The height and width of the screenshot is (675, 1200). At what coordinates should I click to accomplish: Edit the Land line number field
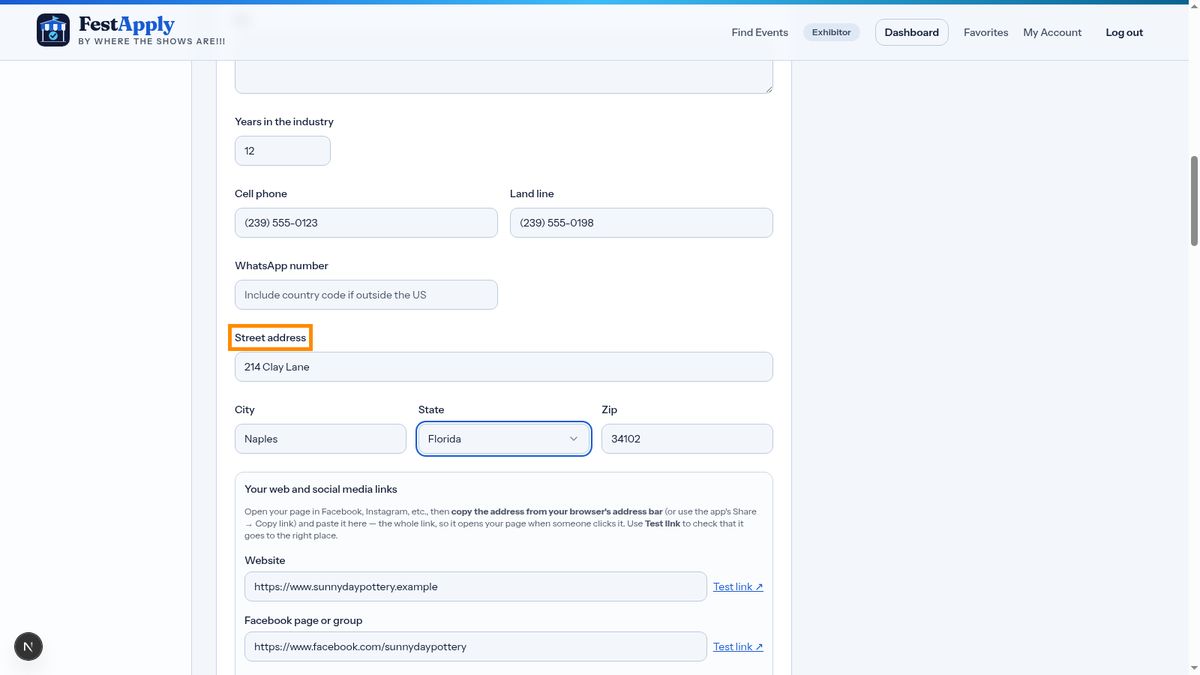(641, 223)
